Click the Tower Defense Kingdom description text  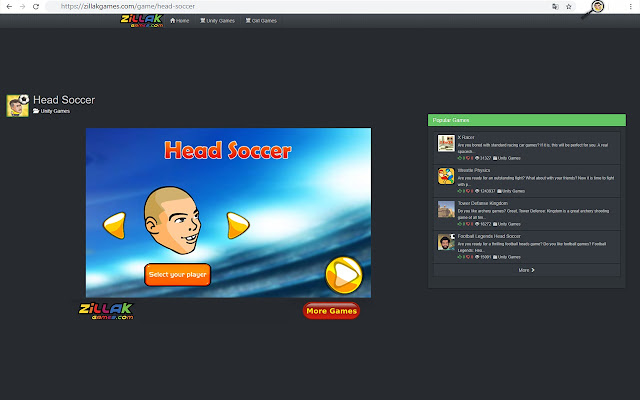[533, 214]
